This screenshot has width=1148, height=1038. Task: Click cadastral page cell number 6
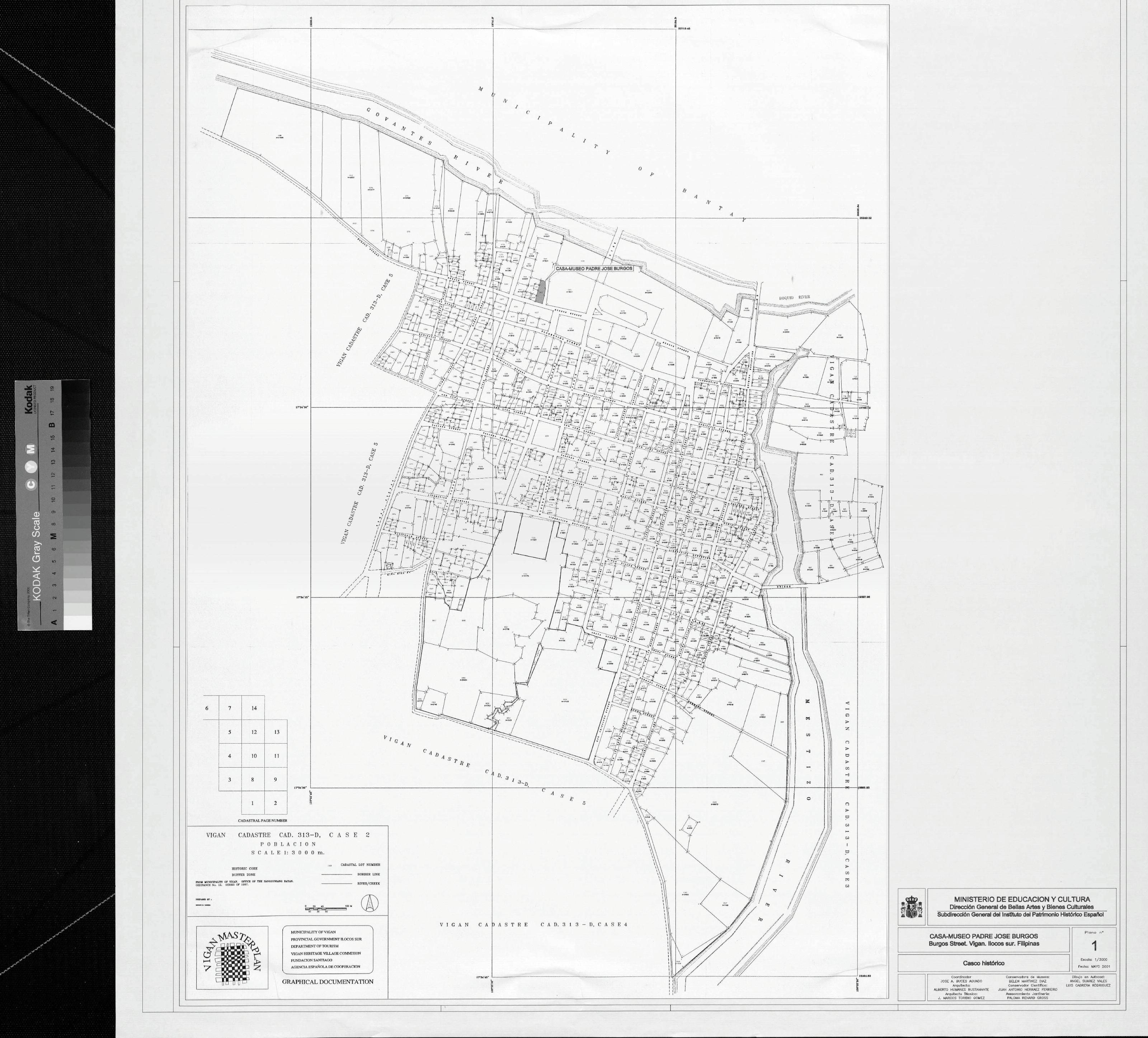[207, 708]
